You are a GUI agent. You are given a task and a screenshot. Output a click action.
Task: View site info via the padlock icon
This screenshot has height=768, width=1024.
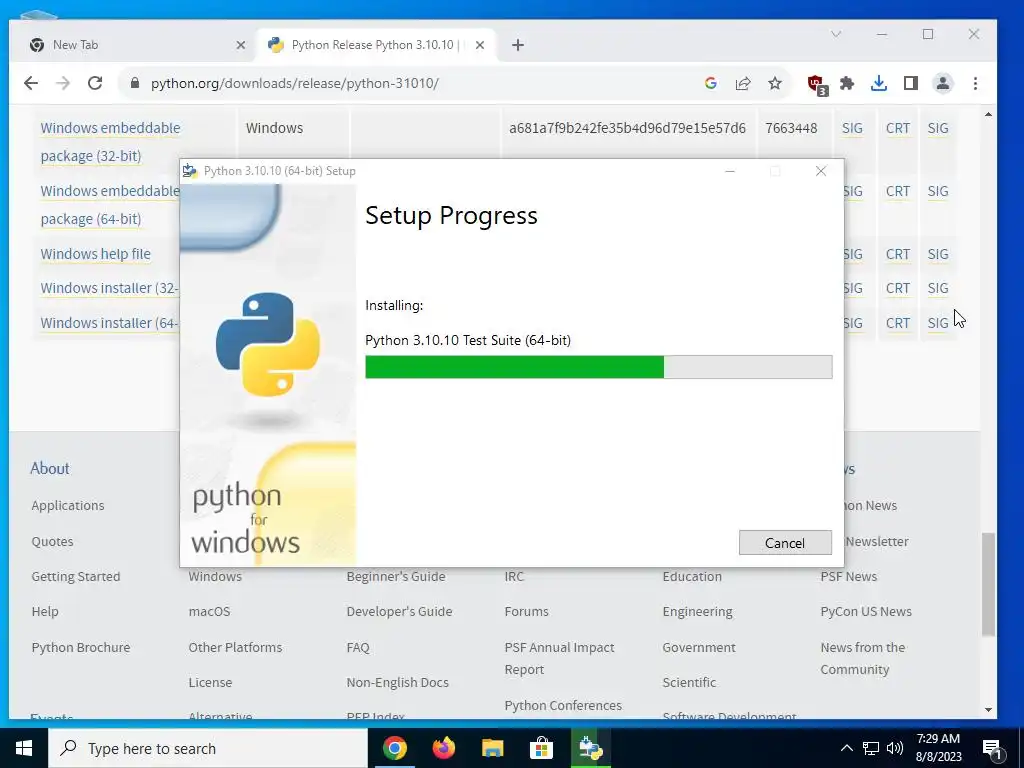click(x=135, y=83)
